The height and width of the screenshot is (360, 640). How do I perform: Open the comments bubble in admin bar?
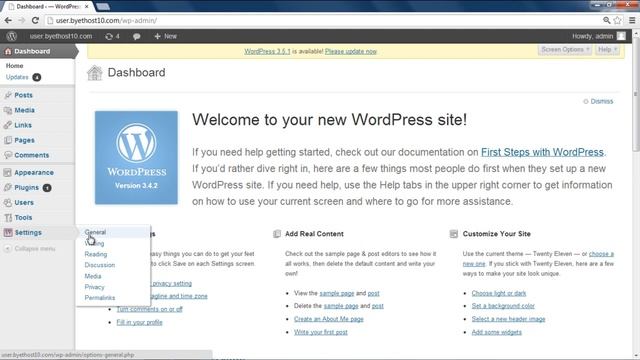pyautogui.click(x=137, y=36)
